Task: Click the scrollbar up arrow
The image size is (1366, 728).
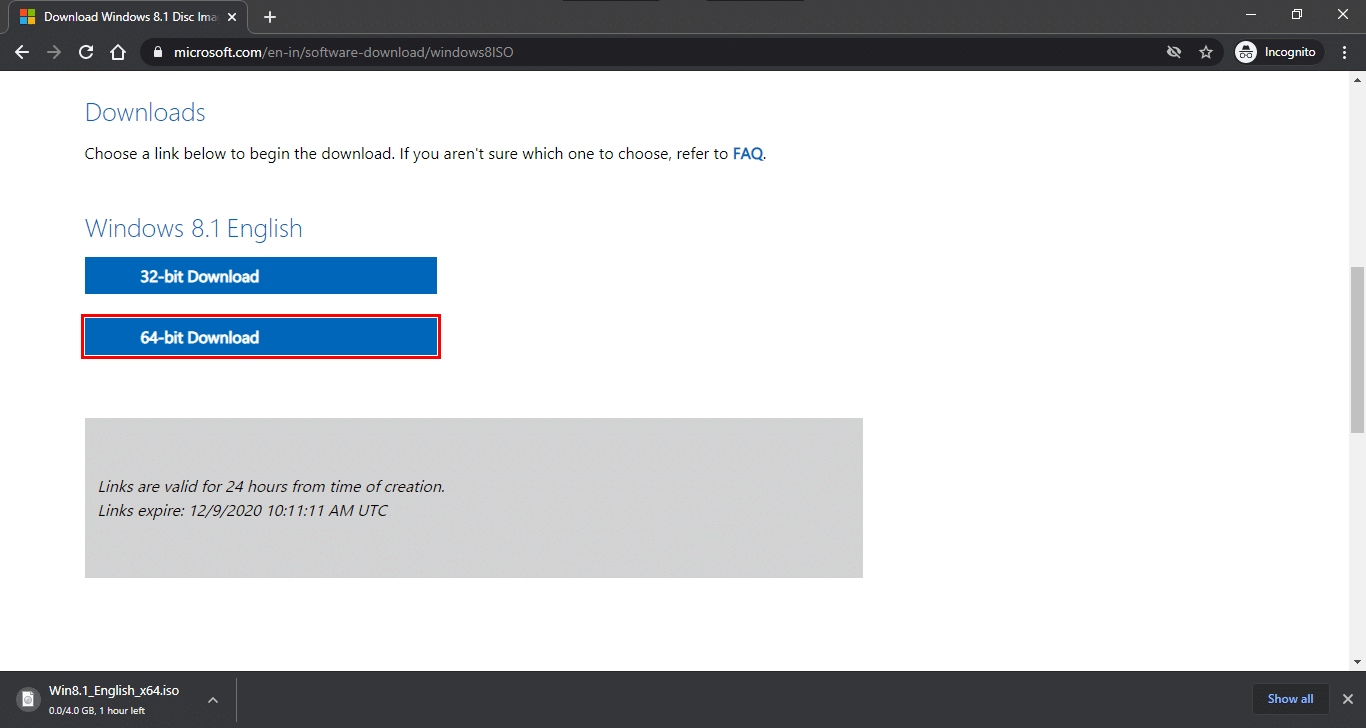Action: pos(1357,80)
